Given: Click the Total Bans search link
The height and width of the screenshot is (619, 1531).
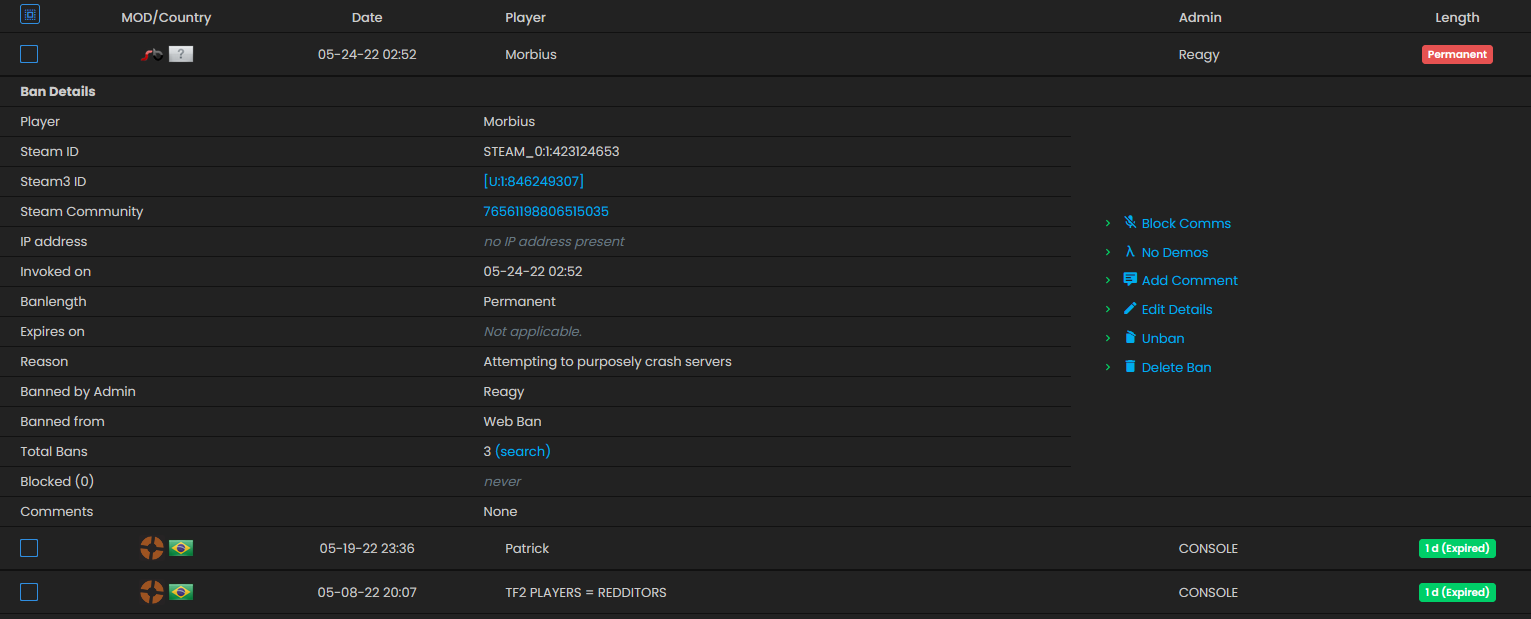Looking at the screenshot, I should (x=523, y=451).
